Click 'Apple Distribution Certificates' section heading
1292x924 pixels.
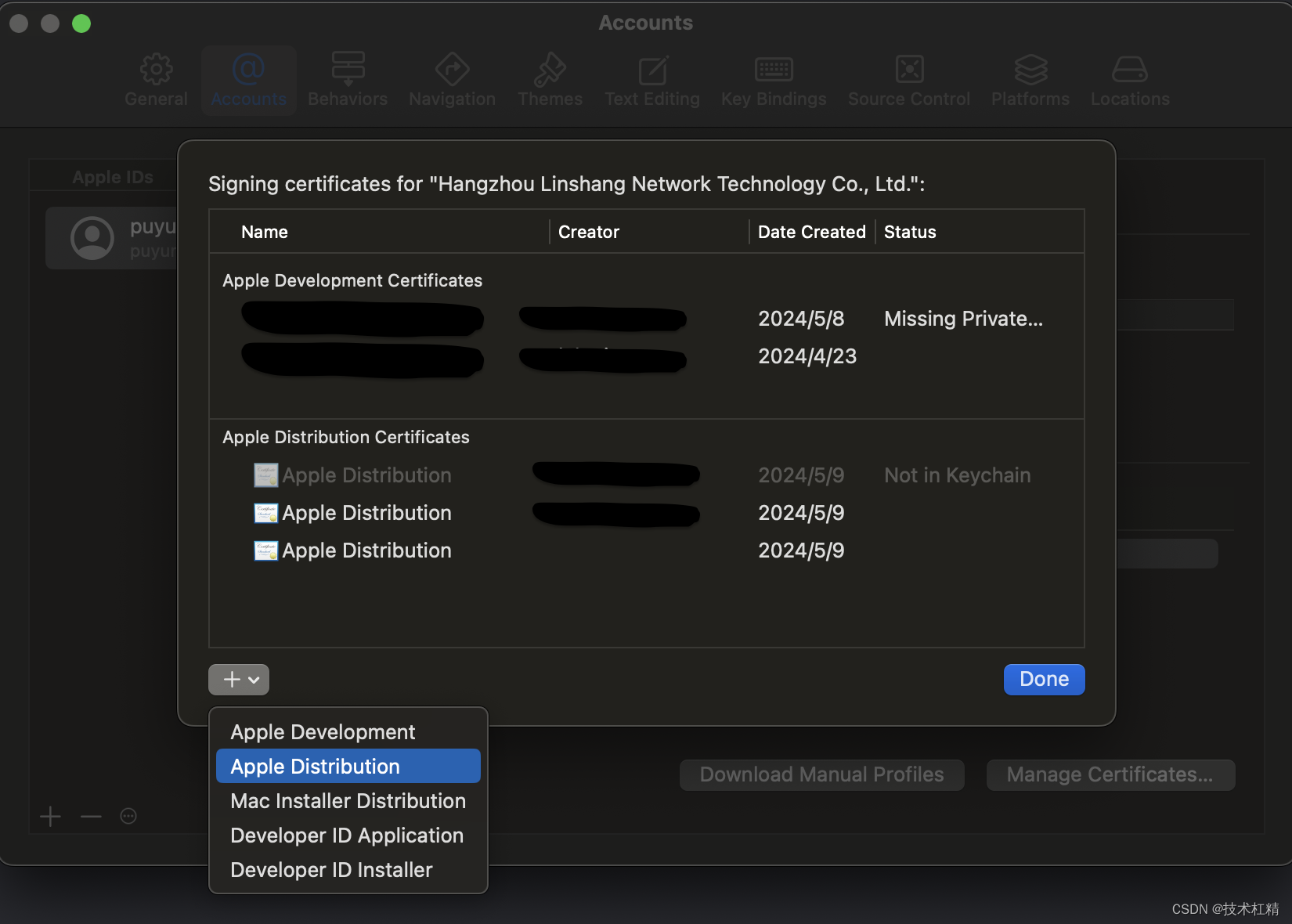pos(346,437)
